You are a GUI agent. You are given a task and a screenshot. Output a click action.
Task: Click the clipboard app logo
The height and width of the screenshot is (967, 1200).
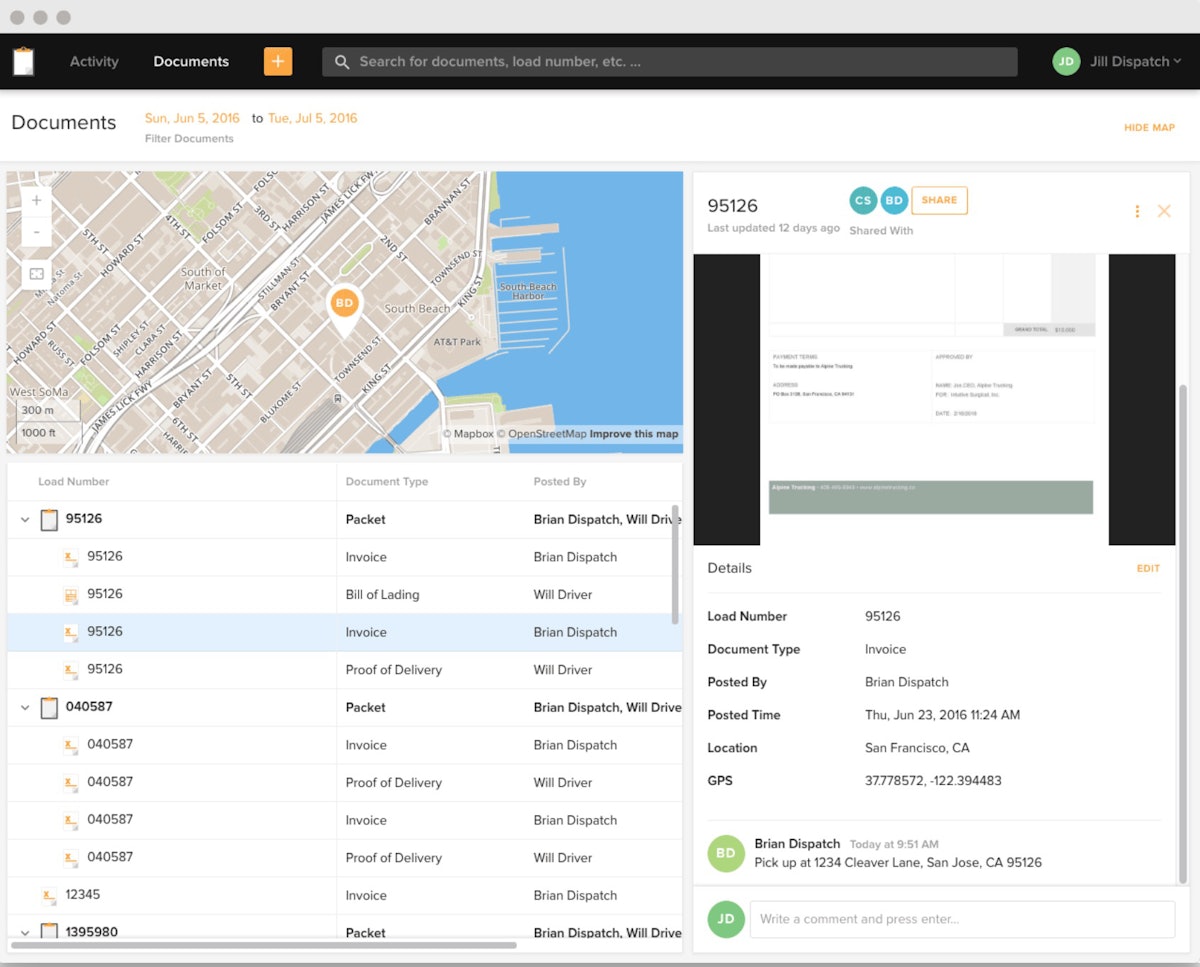tap(23, 61)
